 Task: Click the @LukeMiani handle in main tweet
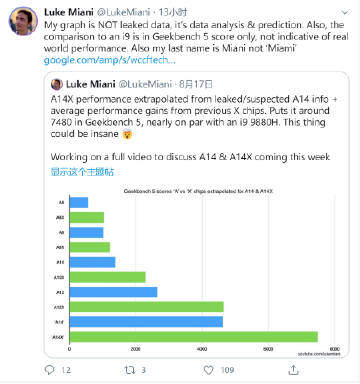[123, 12]
